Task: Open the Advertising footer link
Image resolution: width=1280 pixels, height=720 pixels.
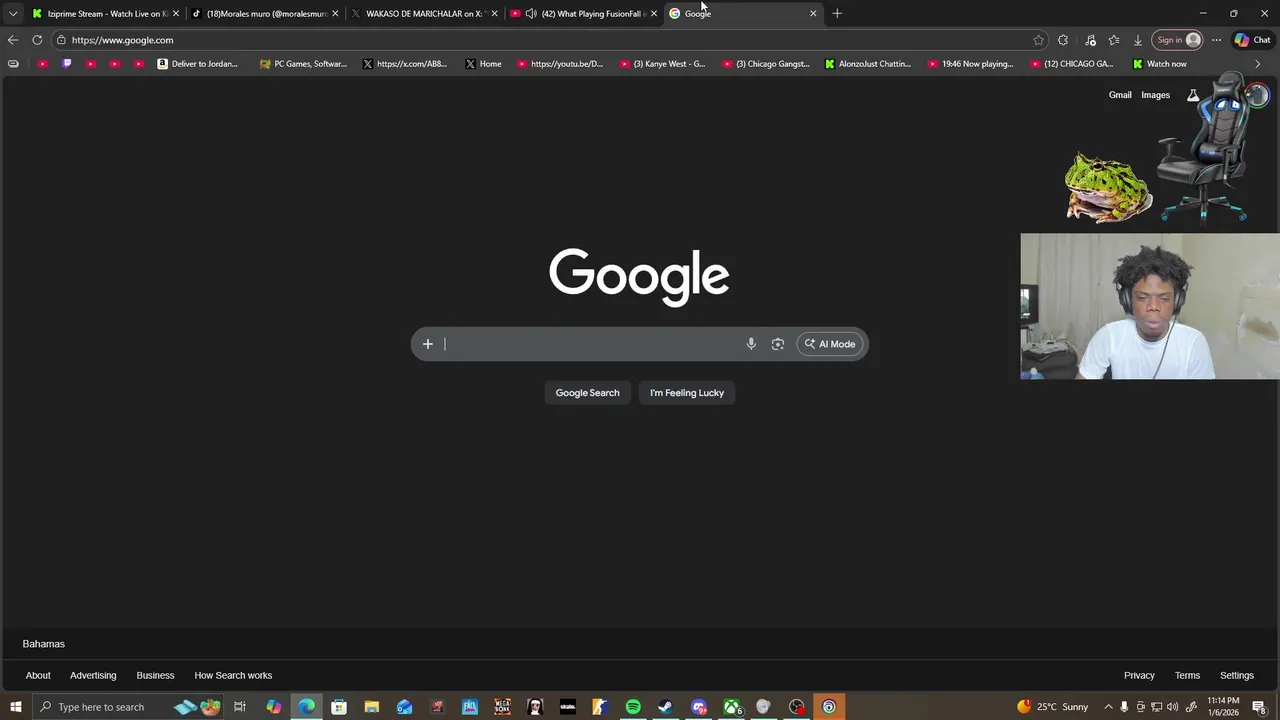Action: pos(93,676)
